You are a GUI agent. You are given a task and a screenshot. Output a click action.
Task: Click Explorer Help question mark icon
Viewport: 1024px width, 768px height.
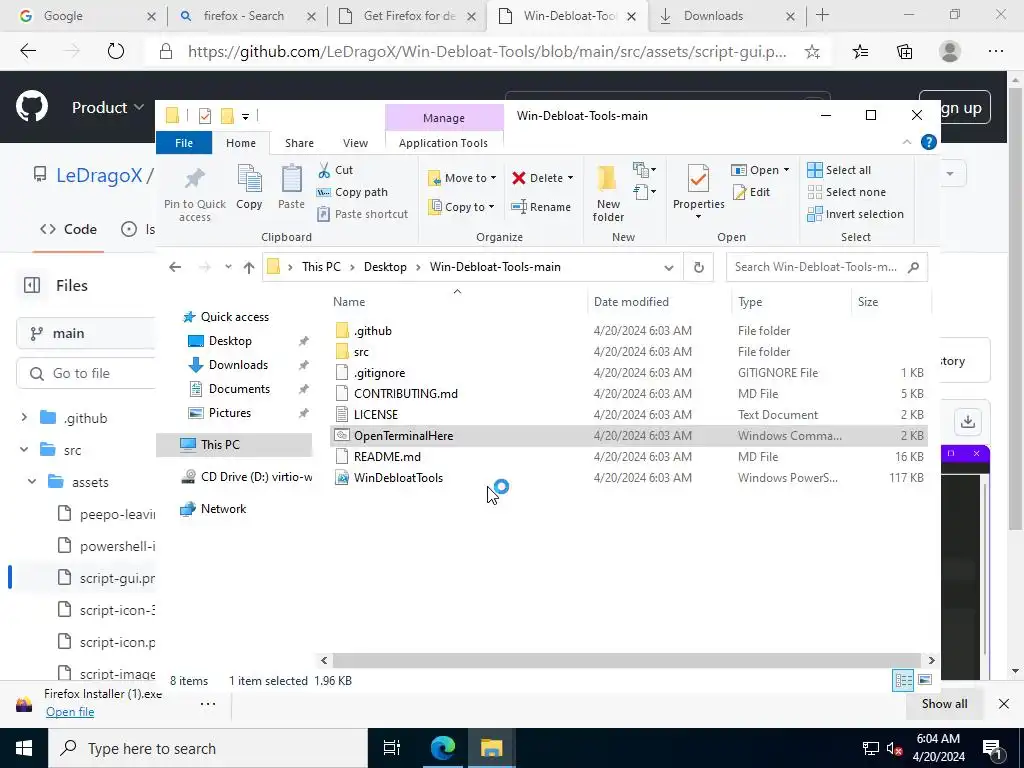[x=928, y=142]
